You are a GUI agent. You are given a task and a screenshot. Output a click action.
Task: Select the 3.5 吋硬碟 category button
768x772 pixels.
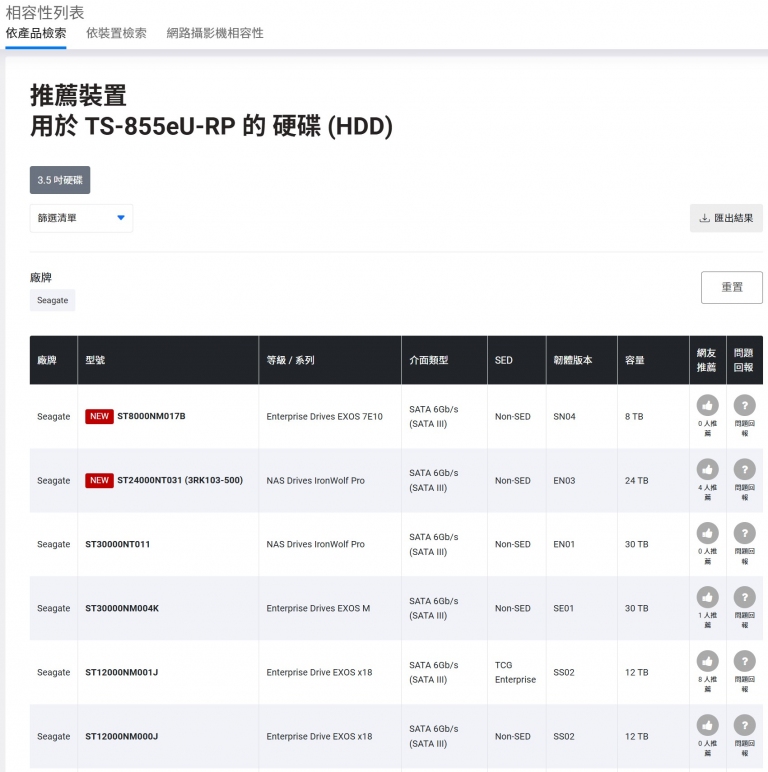click(x=60, y=180)
